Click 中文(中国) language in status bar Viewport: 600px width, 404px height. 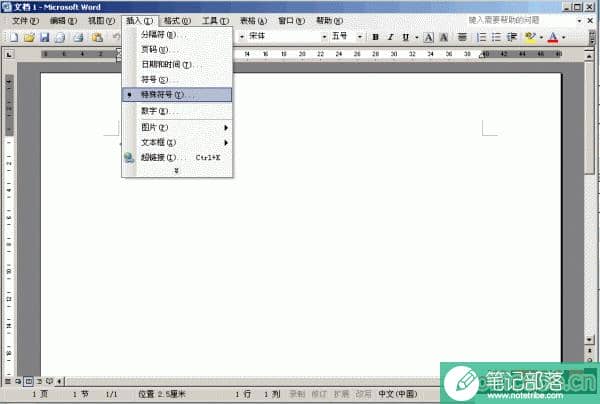398,394
